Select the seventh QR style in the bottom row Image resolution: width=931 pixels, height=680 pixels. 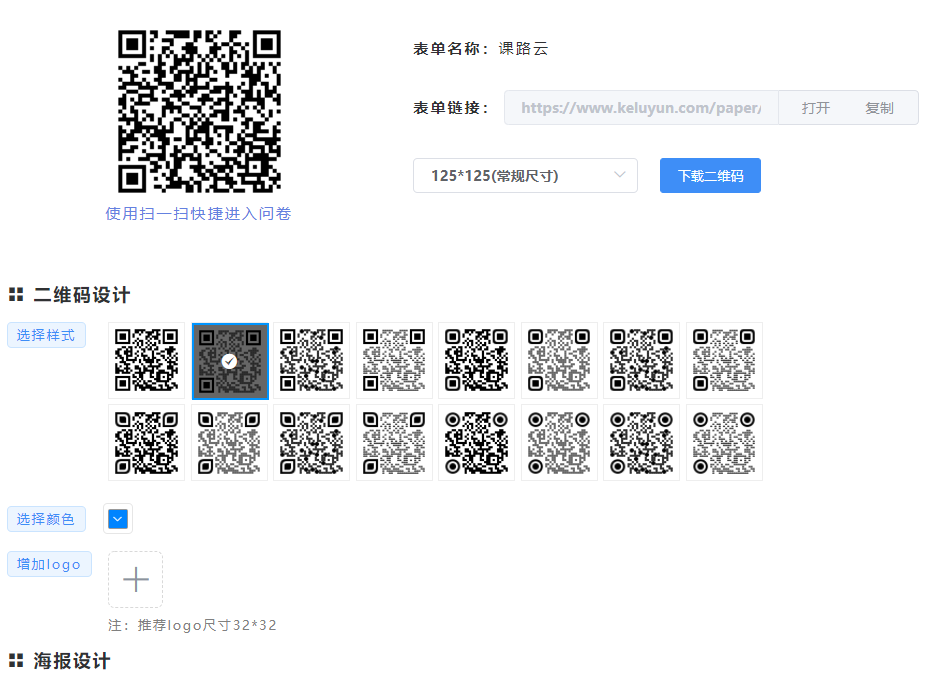[x=642, y=442]
